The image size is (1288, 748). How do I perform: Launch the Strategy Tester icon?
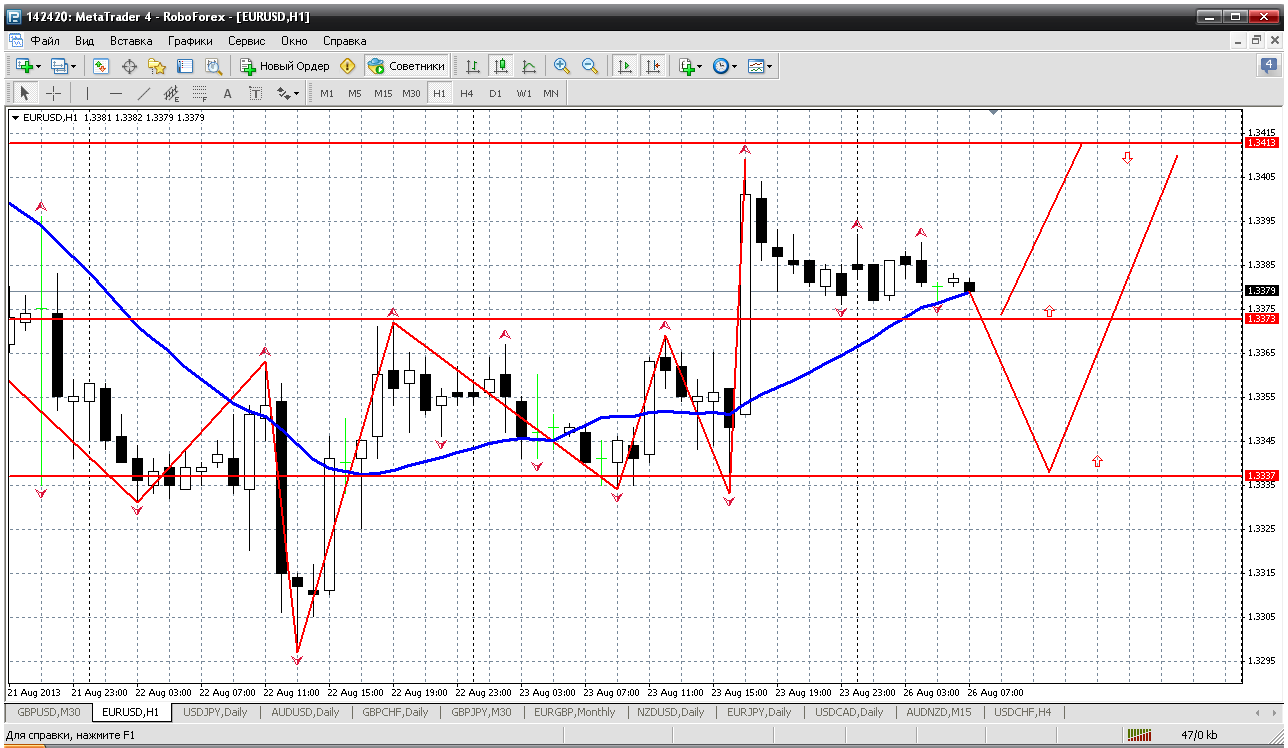coord(213,66)
